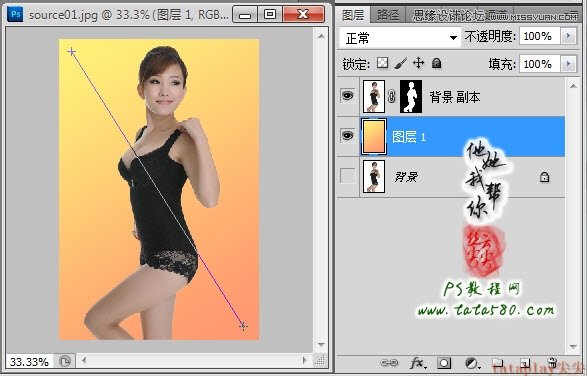Image resolution: width=587 pixels, height=376 pixels.
Task: Lock layer position move icon
Action: click(x=418, y=63)
